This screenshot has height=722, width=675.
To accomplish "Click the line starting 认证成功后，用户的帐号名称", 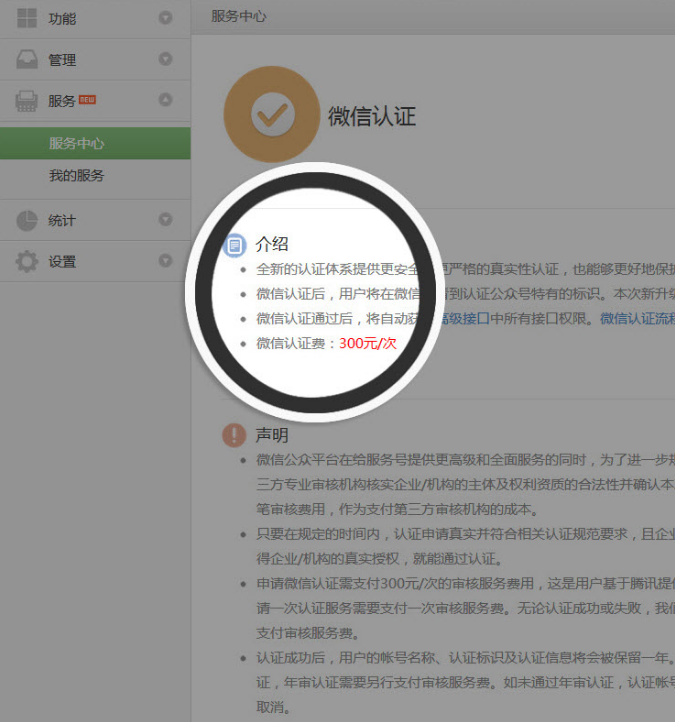I will [466, 658].
